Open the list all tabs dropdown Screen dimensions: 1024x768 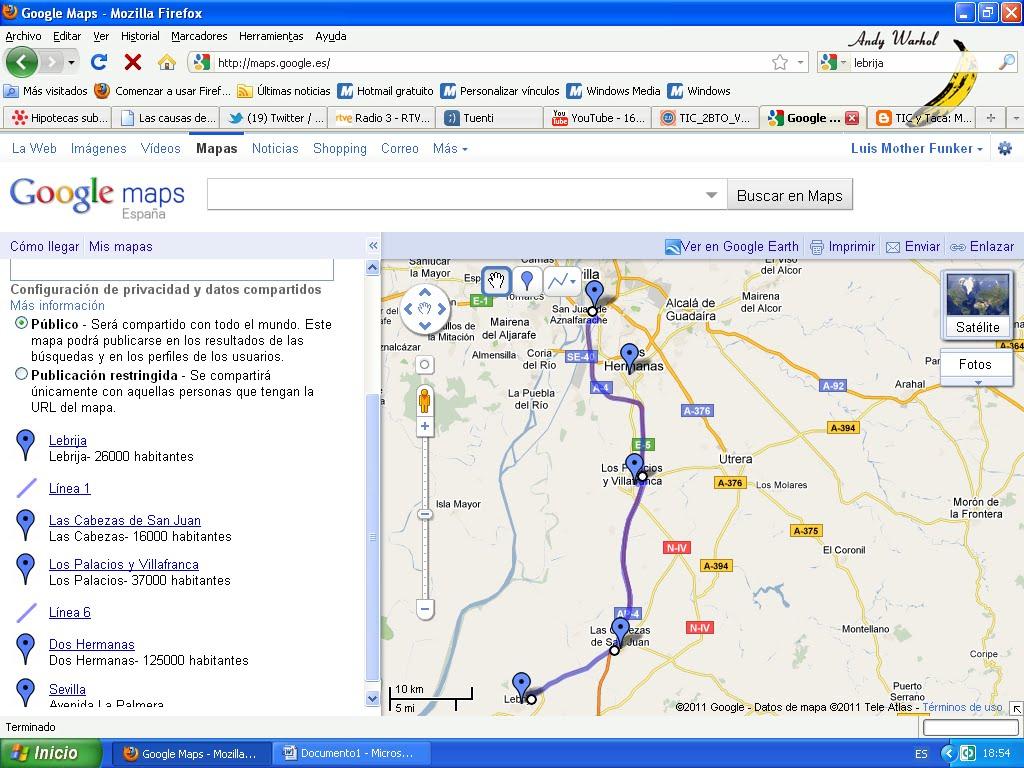pyautogui.click(x=1016, y=118)
